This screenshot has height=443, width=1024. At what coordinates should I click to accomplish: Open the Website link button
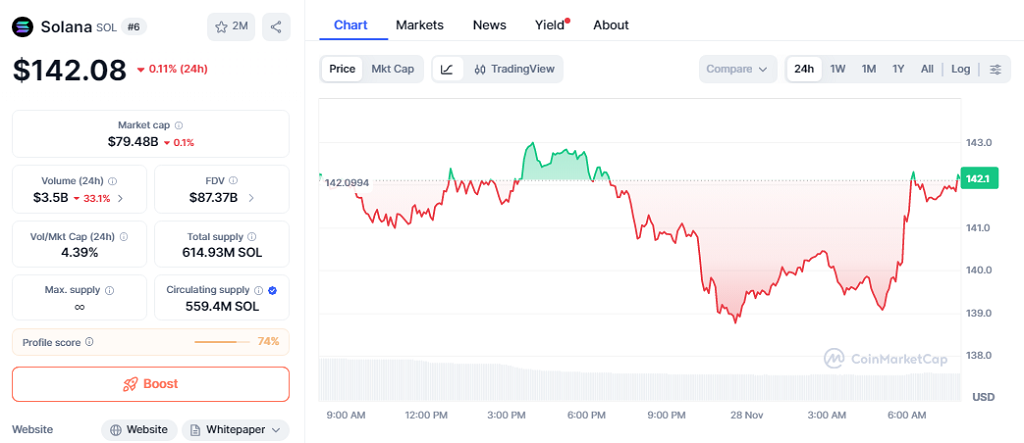pyautogui.click(x=139, y=430)
